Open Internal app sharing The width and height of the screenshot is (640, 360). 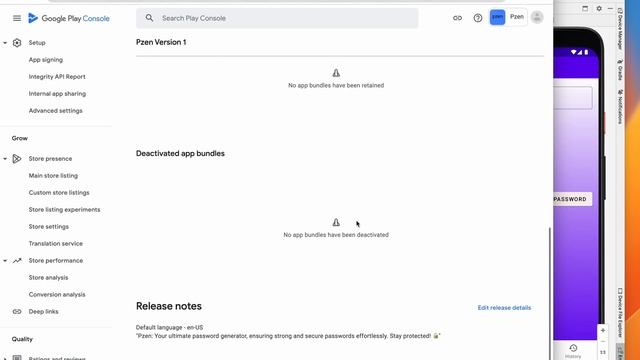tap(57, 93)
